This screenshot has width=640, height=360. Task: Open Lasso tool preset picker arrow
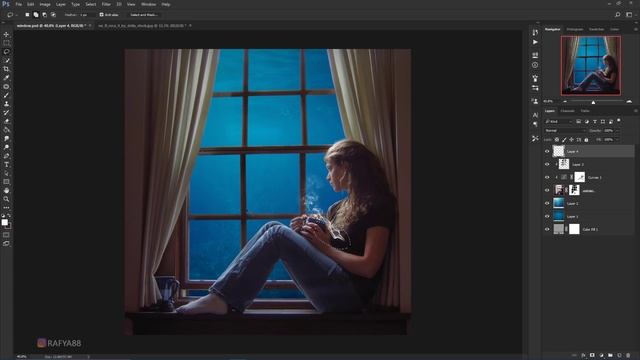point(16,15)
